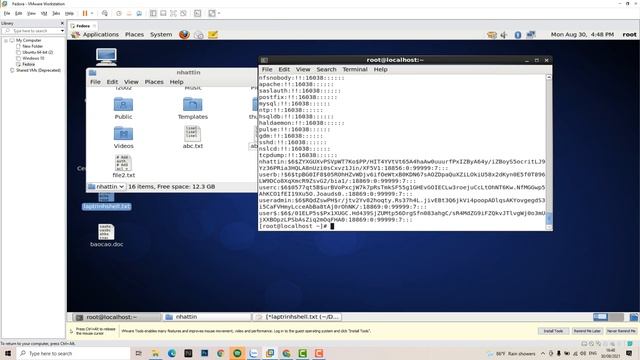Open the GNOME Places menu
640x360 pixels.
[x=134, y=35]
